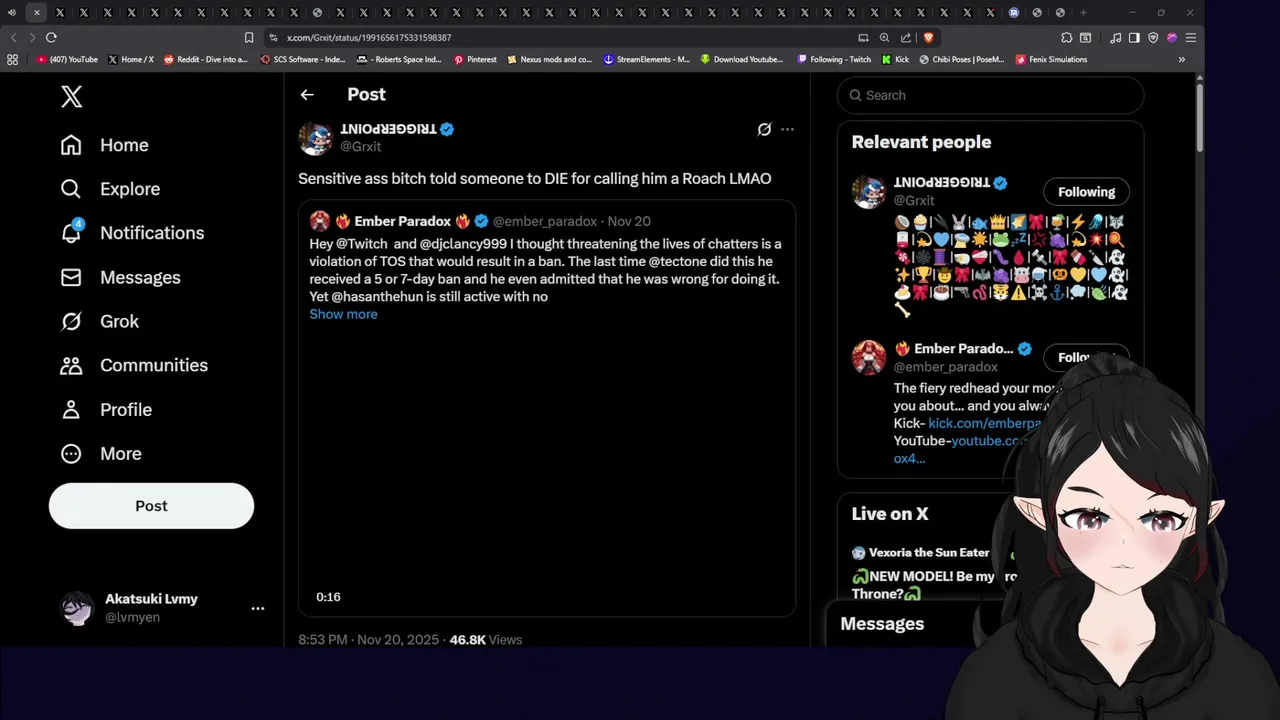Open the X logo home link
This screenshot has height=720, width=1280.
(71, 96)
